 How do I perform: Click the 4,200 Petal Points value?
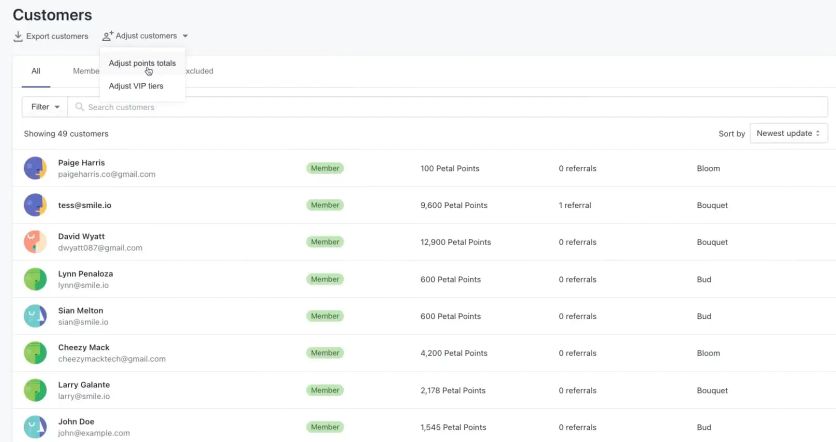(454, 352)
